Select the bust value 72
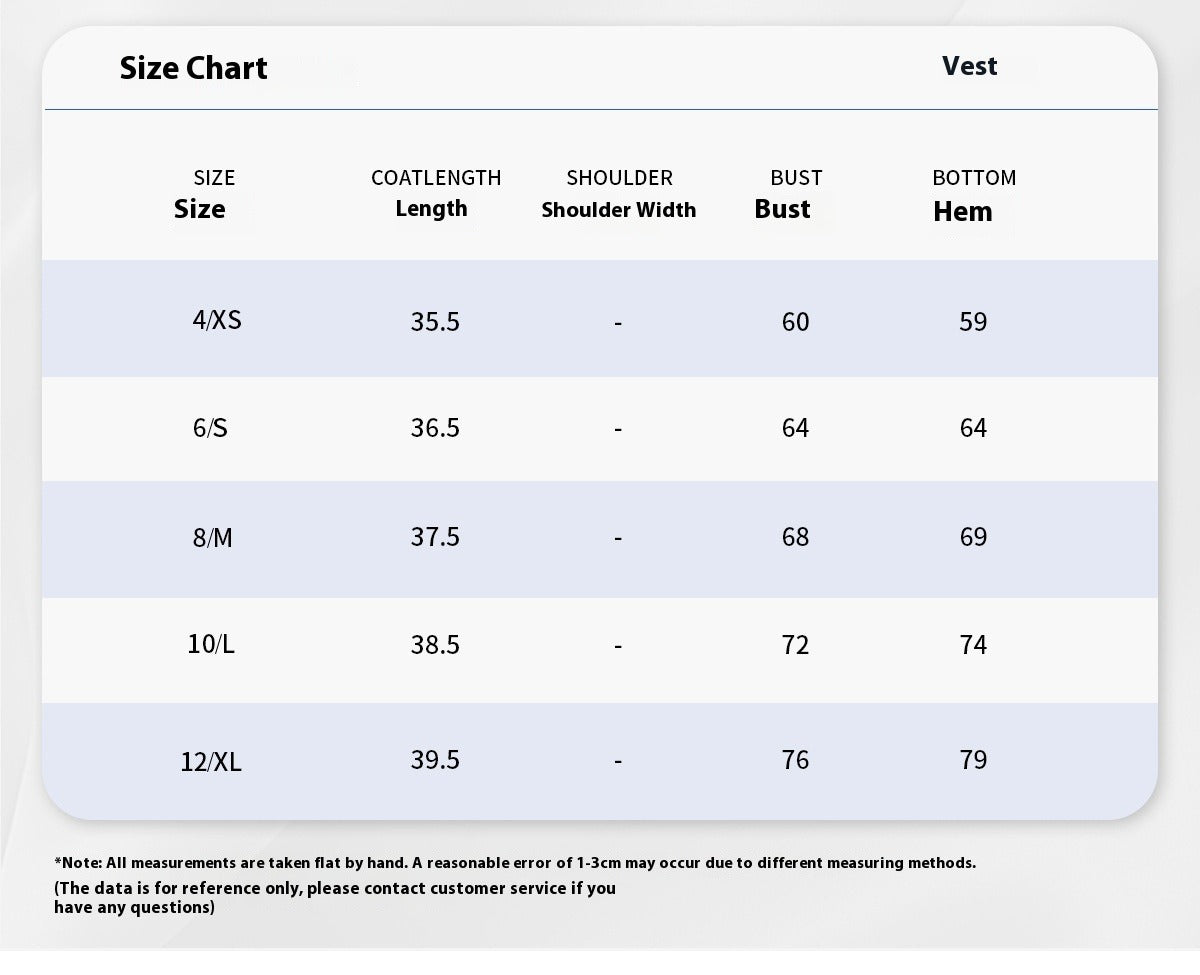 point(795,645)
